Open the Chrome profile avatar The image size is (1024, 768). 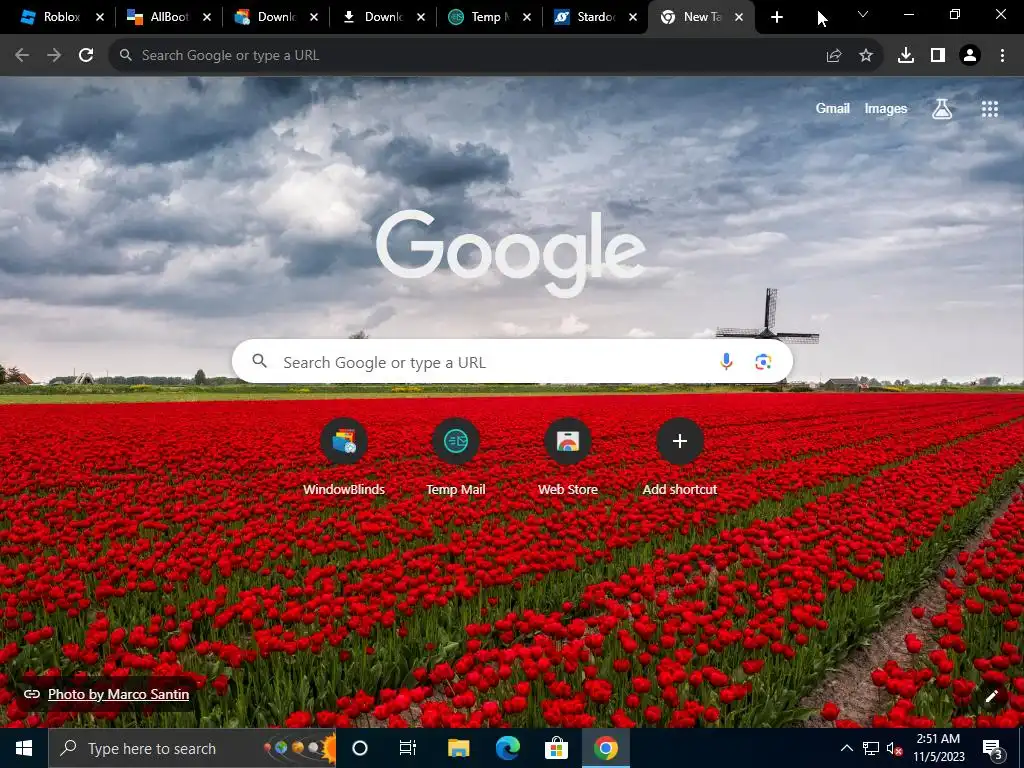(970, 56)
